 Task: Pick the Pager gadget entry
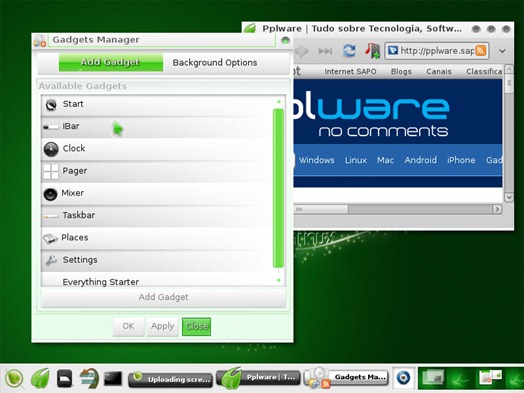[157, 171]
